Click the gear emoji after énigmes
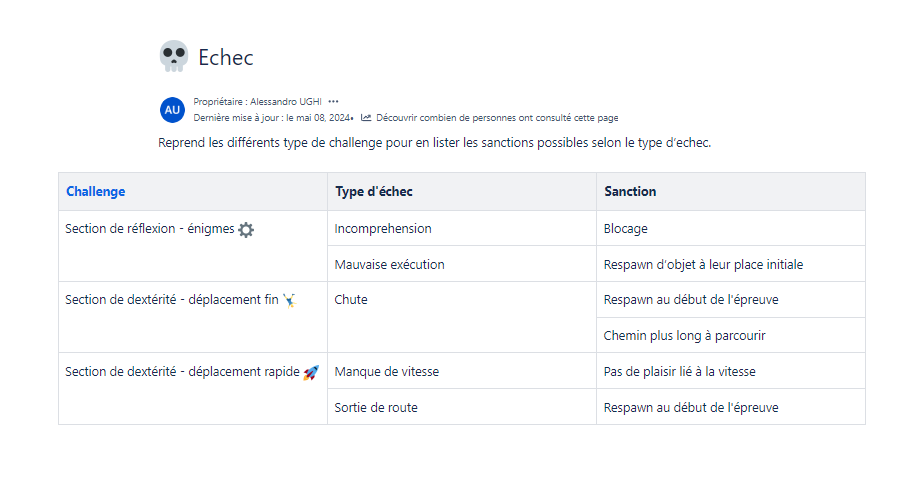Viewport: 912px width, 481px height. (246, 229)
